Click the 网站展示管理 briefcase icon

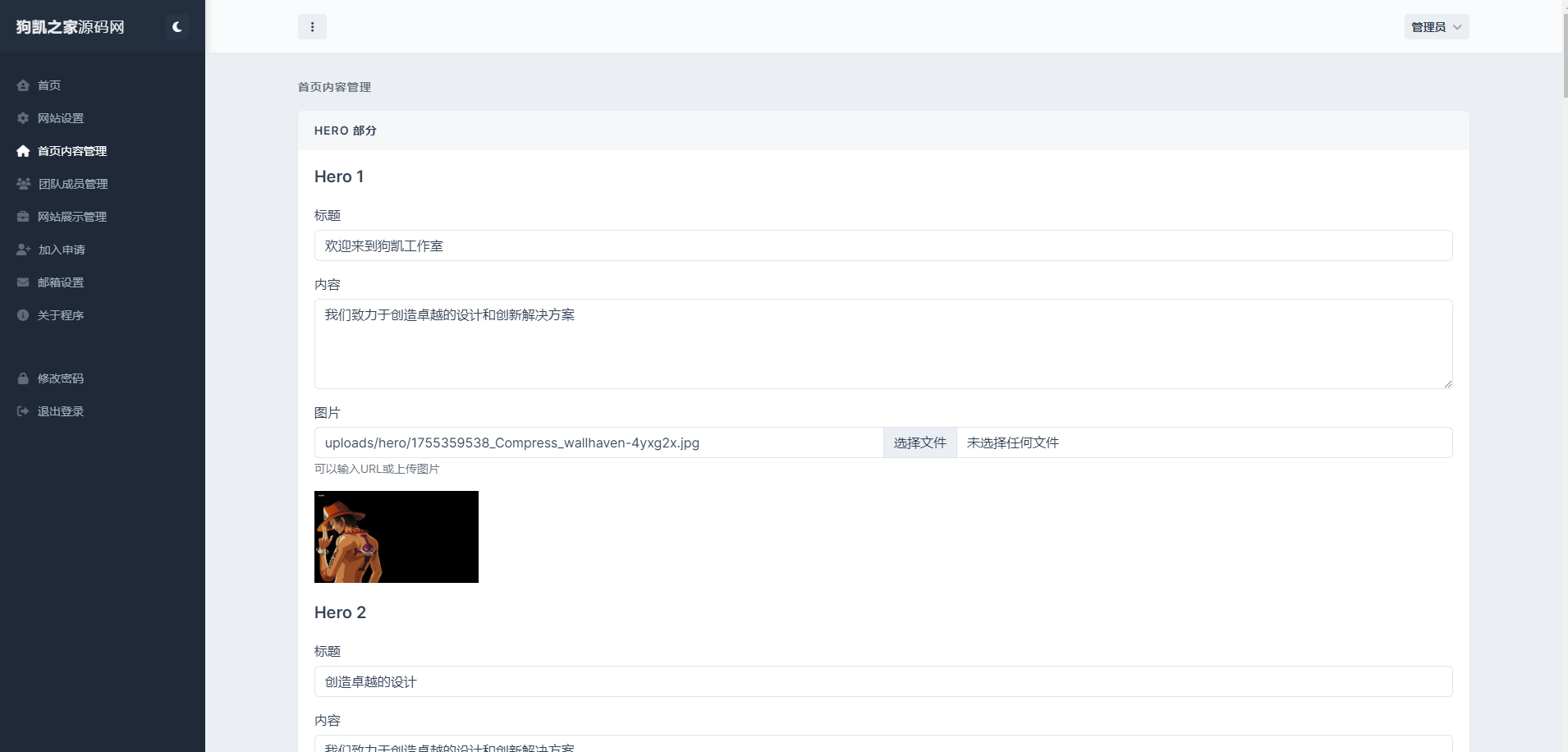point(23,217)
